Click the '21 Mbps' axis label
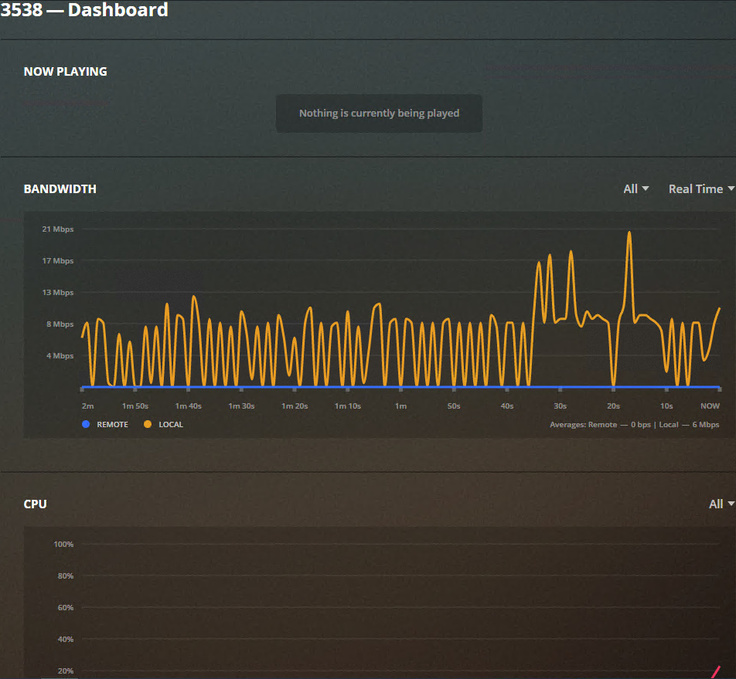This screenshot has width=736, height=679. [58, 229]
